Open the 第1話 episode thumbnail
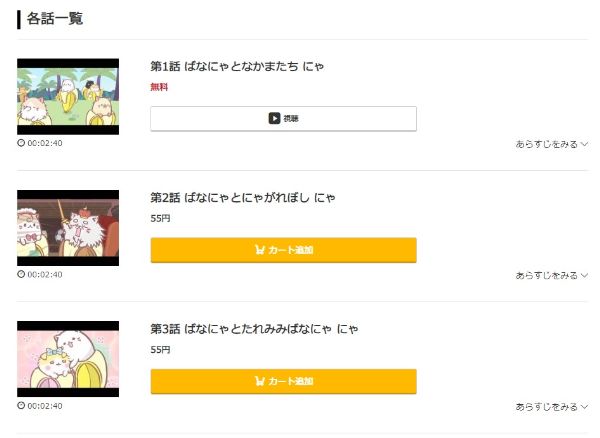This screenshot has width=600, height=438. 68,96
